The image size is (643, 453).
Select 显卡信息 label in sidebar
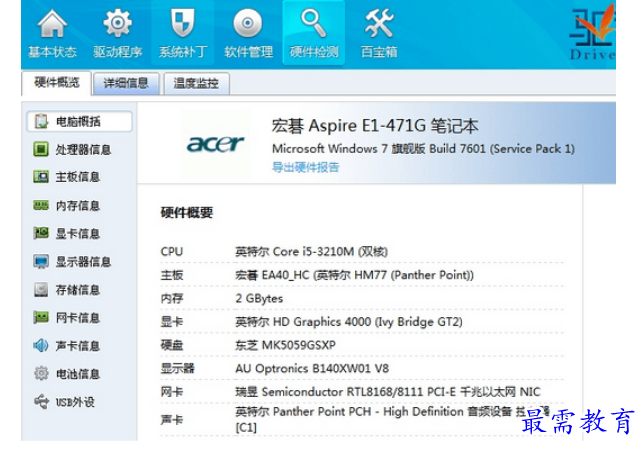(x=78, y=234)
